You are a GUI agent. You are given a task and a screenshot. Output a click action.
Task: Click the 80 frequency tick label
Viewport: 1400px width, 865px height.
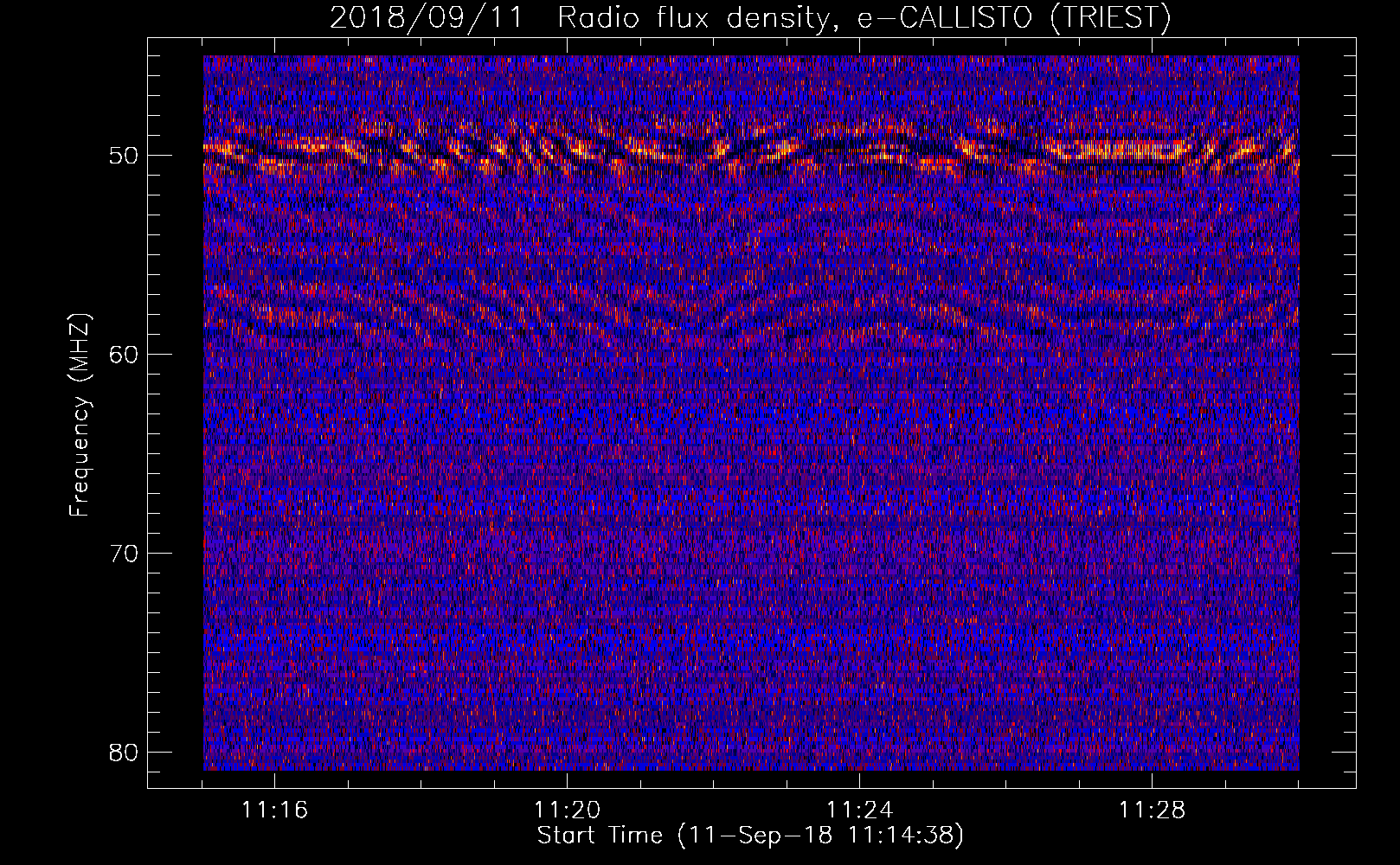(x=124, y=751)
